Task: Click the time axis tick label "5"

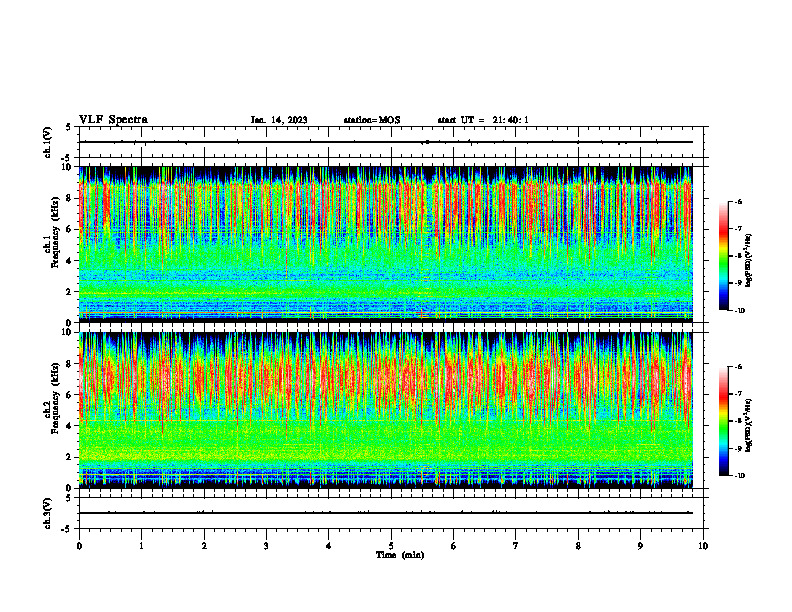Action: [x=391, y=546]
